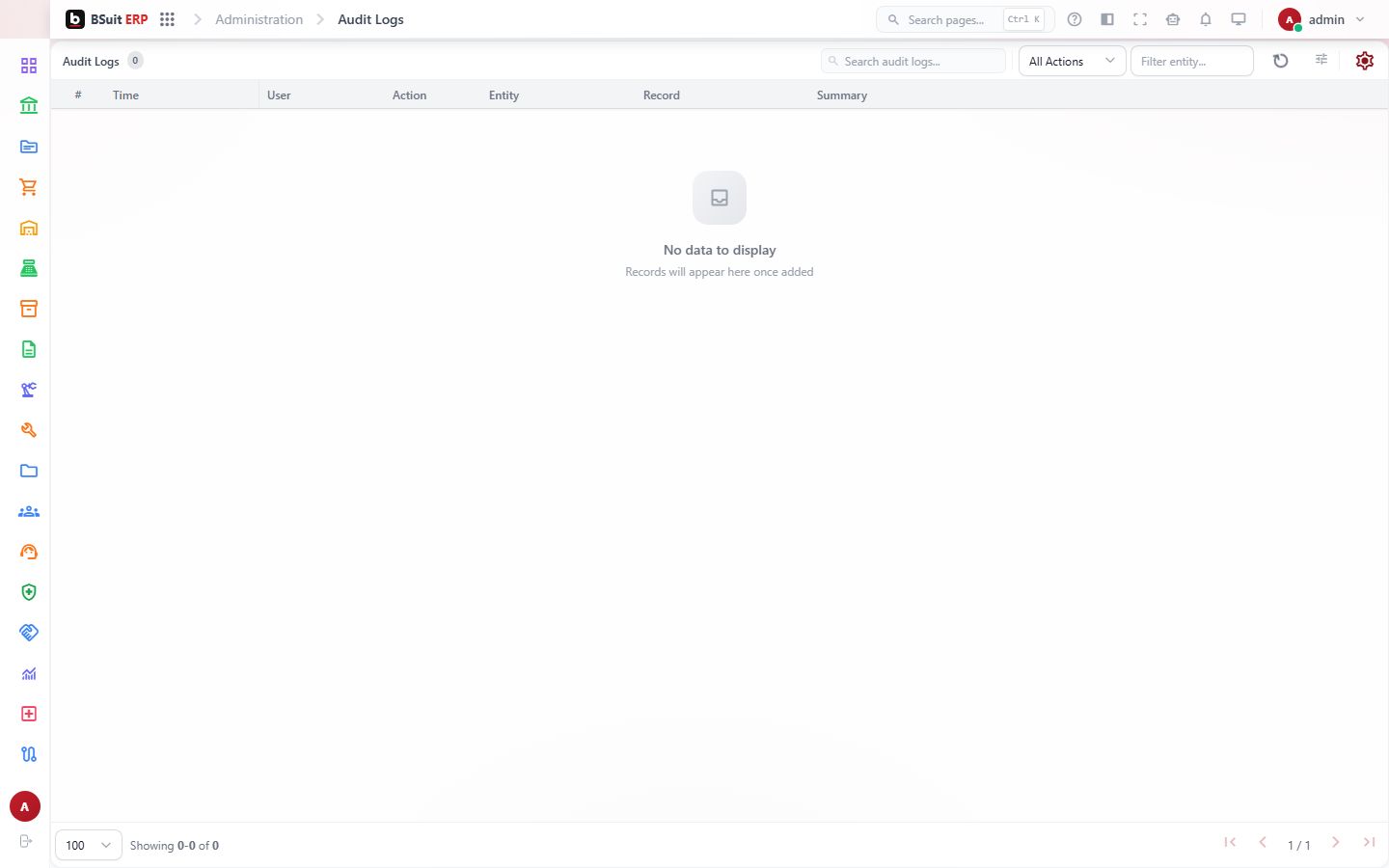The image size is (1389, 868).
Task: Click the Filter entity input
Action: [1192, 61]
